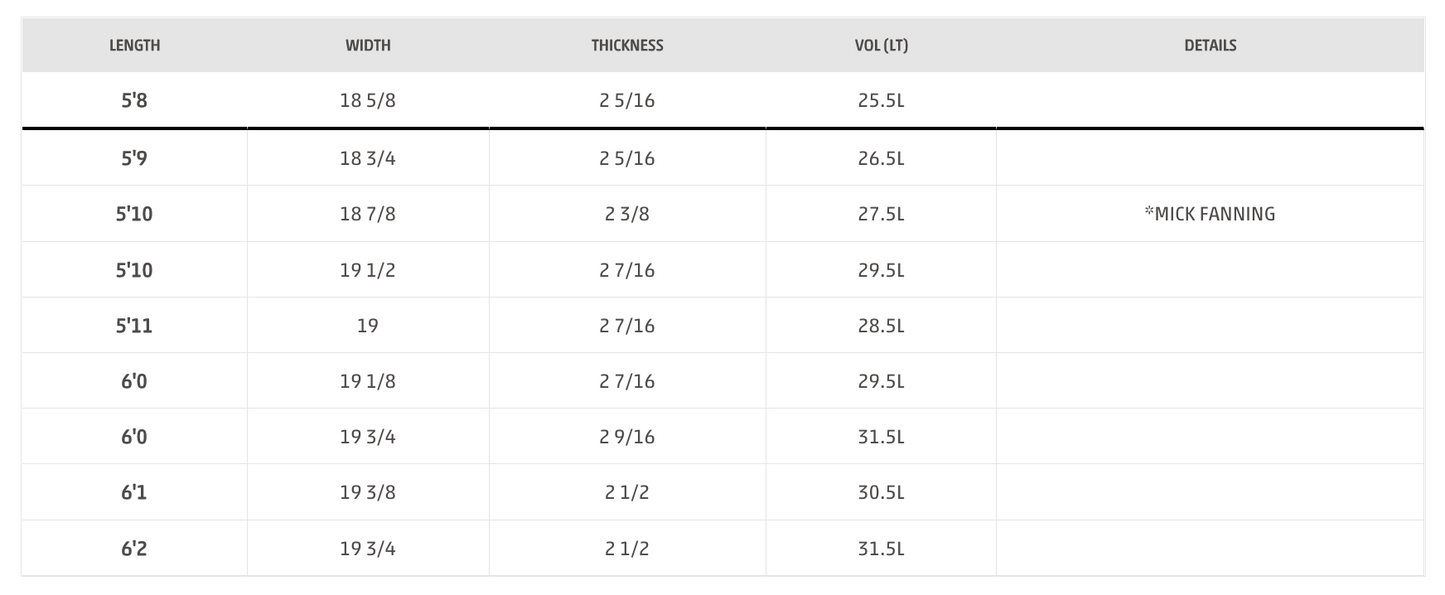Click the WIDTH column header
This screenshot has width=1445, height=595.
click(368, 45)
